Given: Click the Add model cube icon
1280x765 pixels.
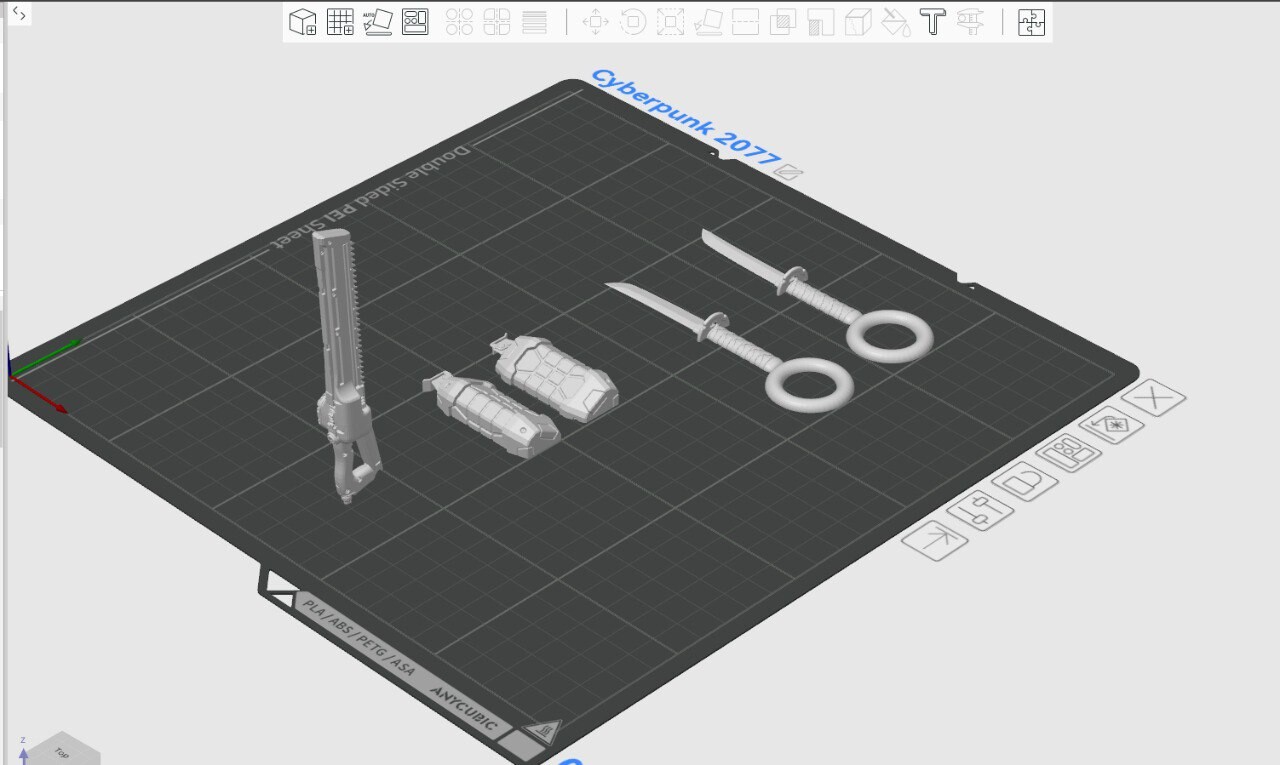Looking at the screenshot, I should 303,22.
